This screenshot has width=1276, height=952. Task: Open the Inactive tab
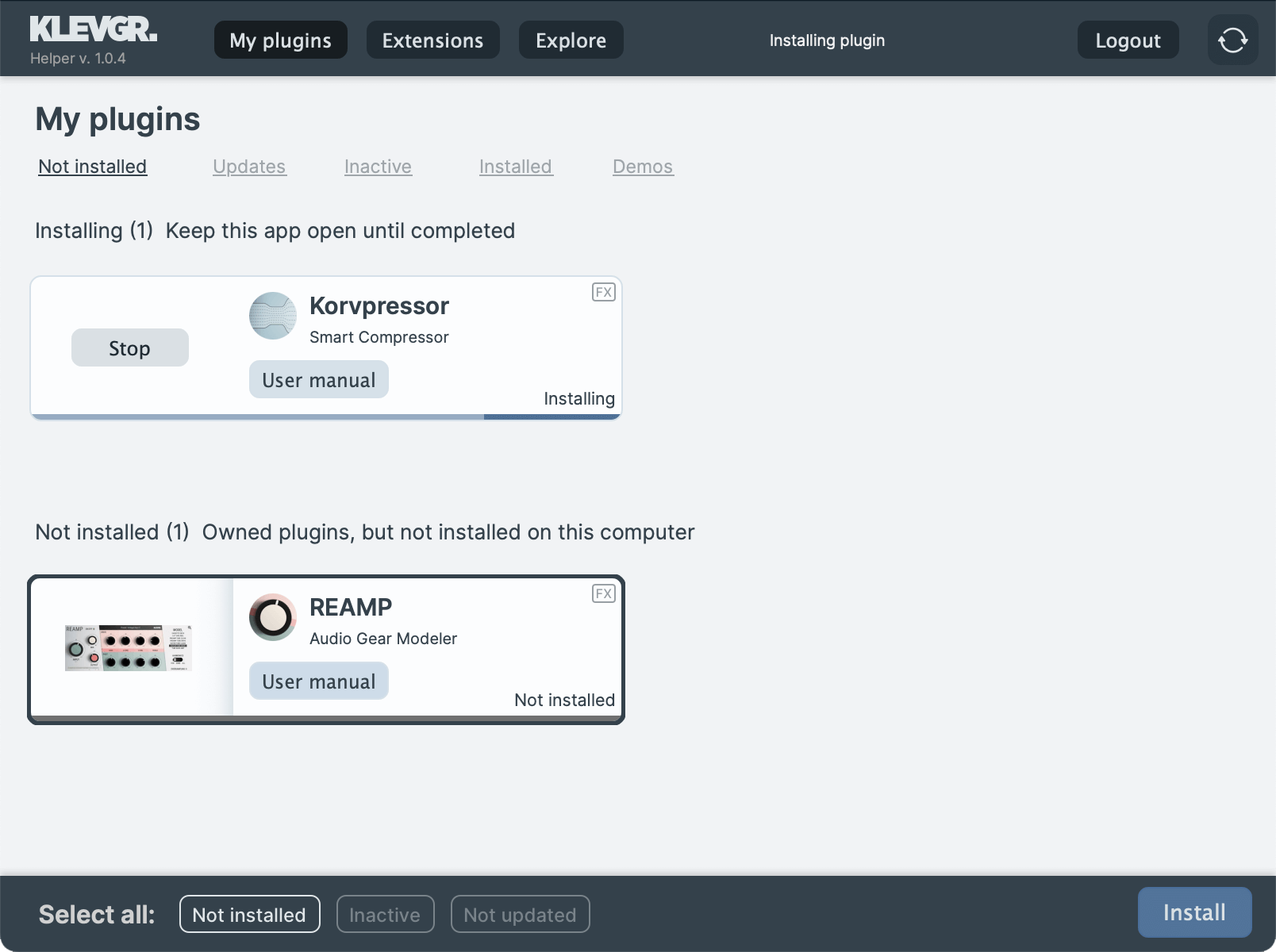tap(378, 167)
